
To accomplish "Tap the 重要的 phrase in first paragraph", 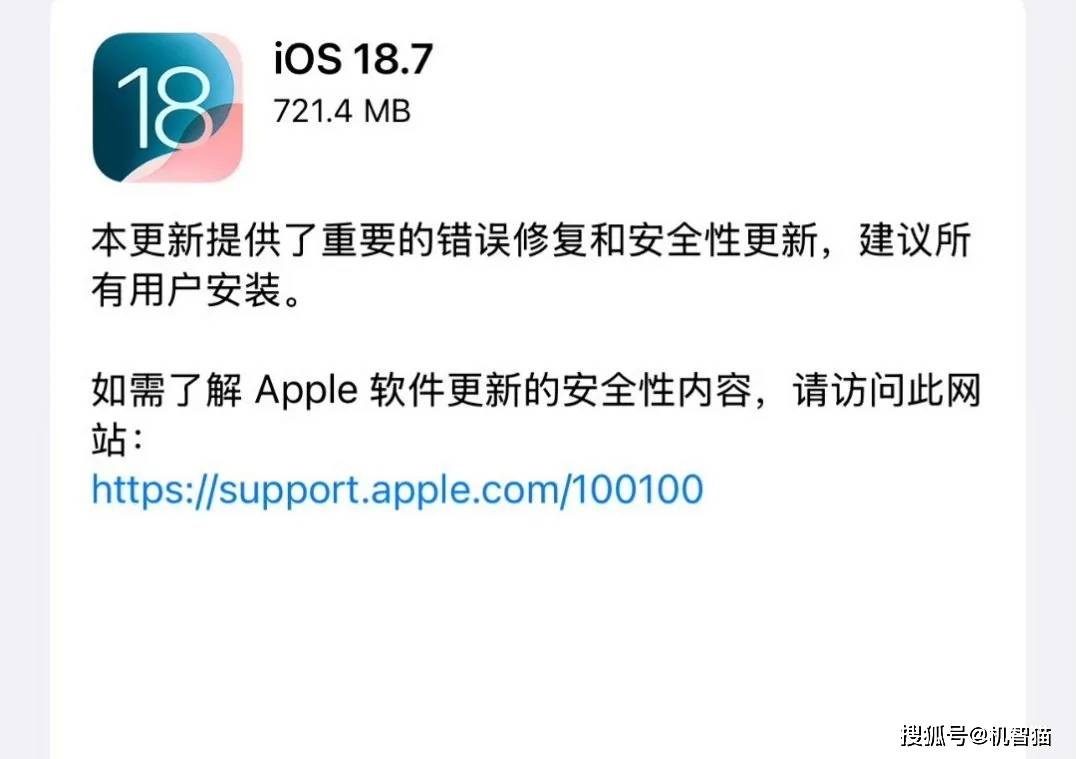I will coord(377,240).
